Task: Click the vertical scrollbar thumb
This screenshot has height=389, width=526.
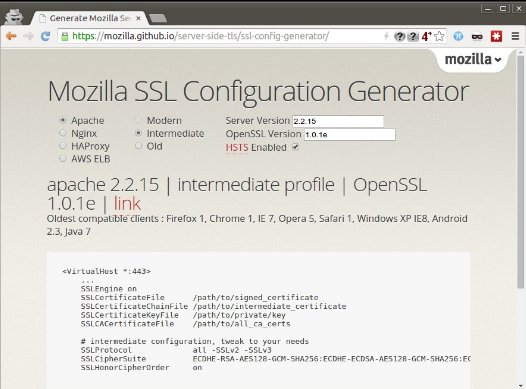Action: click(520, 171)
